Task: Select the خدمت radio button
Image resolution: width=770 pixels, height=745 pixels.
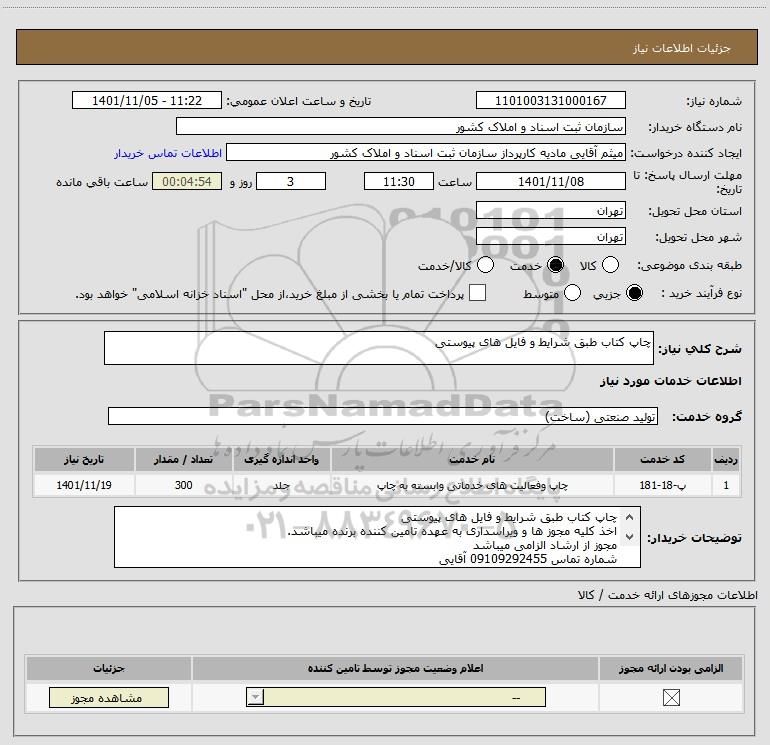Action: [x=555, y=265]
